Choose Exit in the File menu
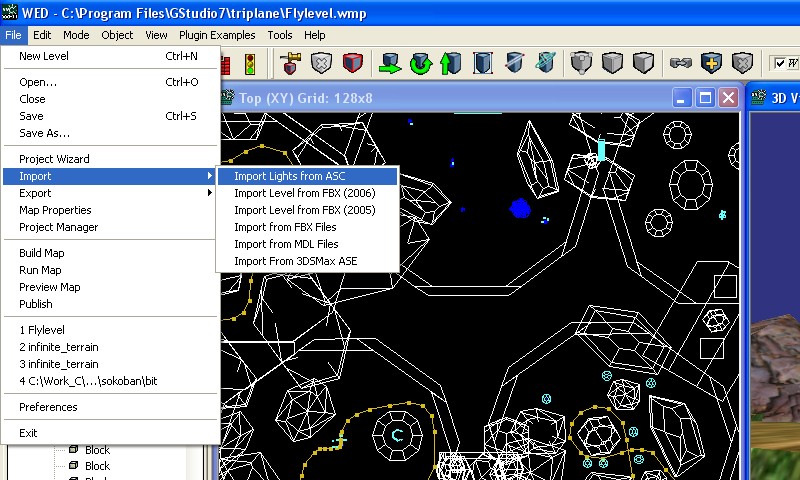This screenshot has width=800, height=480. tap(111, 433)
